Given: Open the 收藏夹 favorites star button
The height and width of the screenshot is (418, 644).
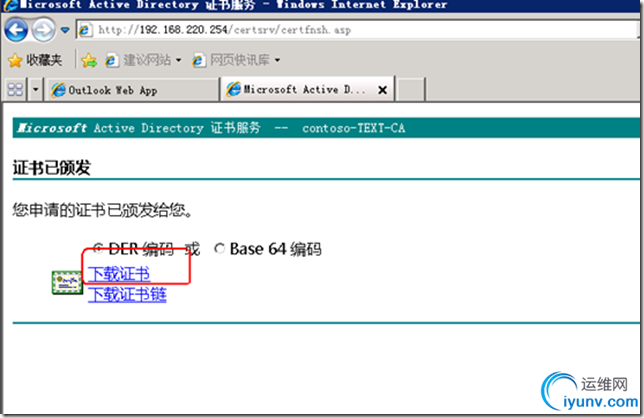Looking at the screenshot, I should pyautogui.click(x=34, y=60).
